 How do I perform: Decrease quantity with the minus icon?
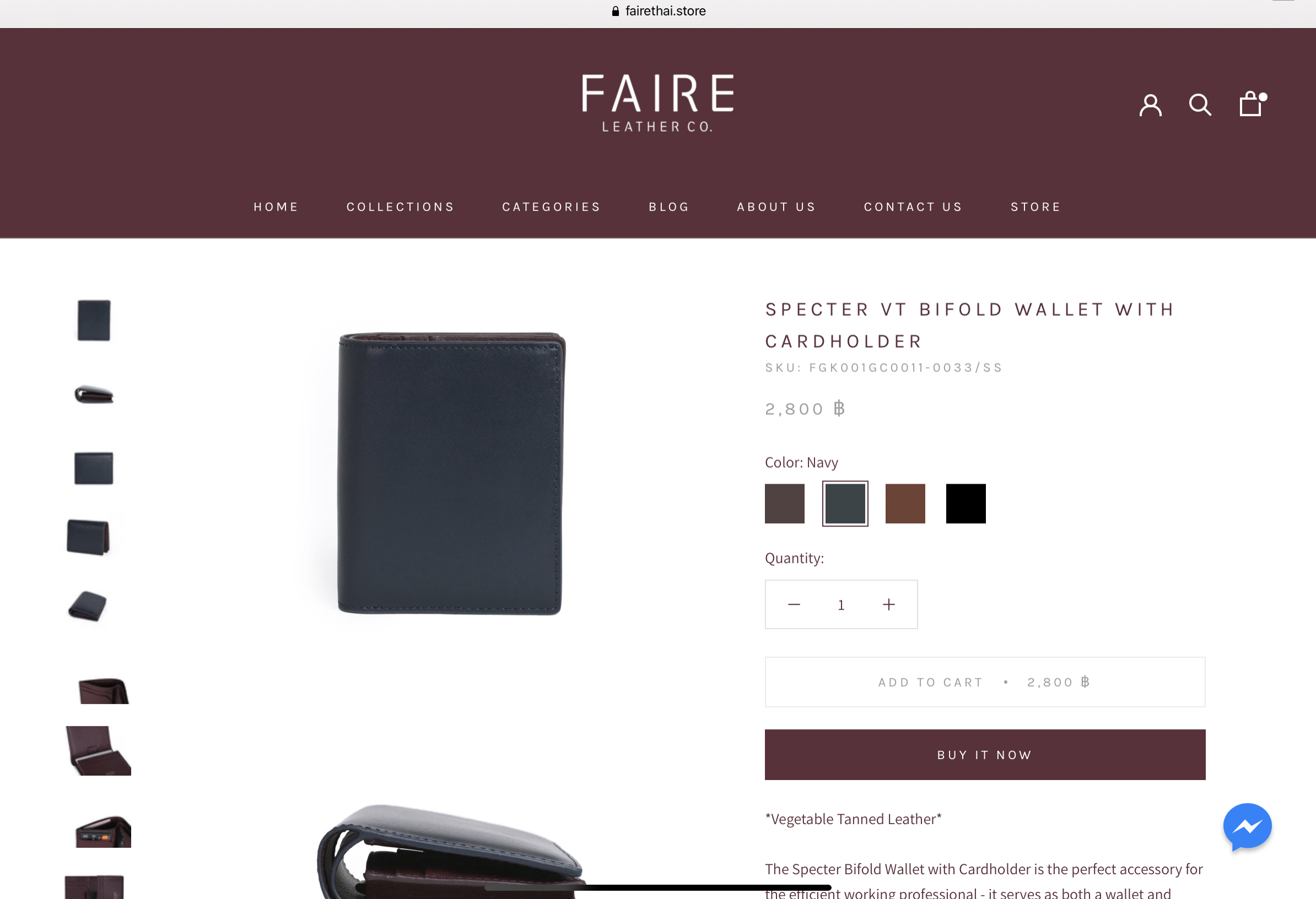[794, 605]
